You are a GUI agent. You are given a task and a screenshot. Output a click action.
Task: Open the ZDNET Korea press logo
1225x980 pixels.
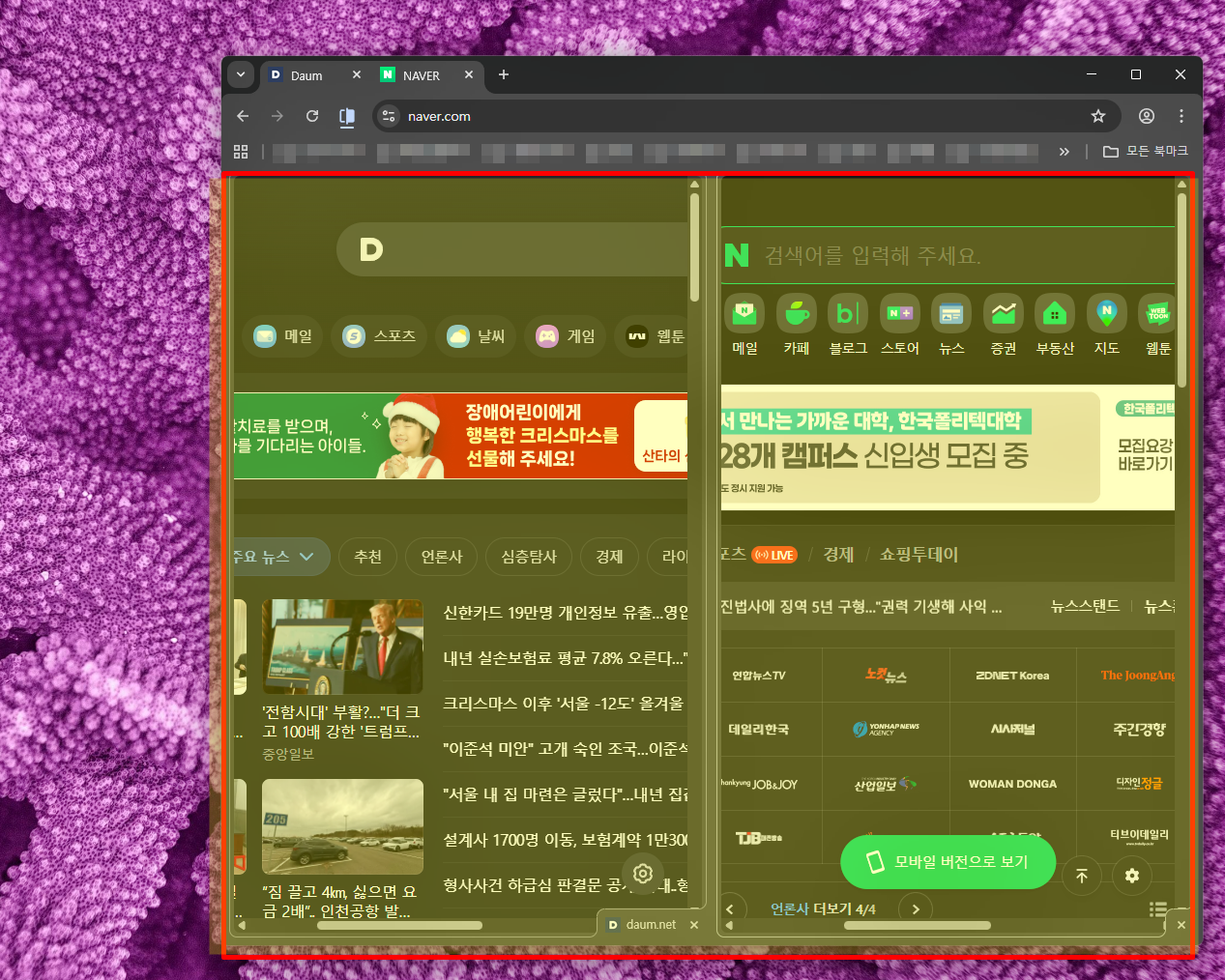[1012, 676]
